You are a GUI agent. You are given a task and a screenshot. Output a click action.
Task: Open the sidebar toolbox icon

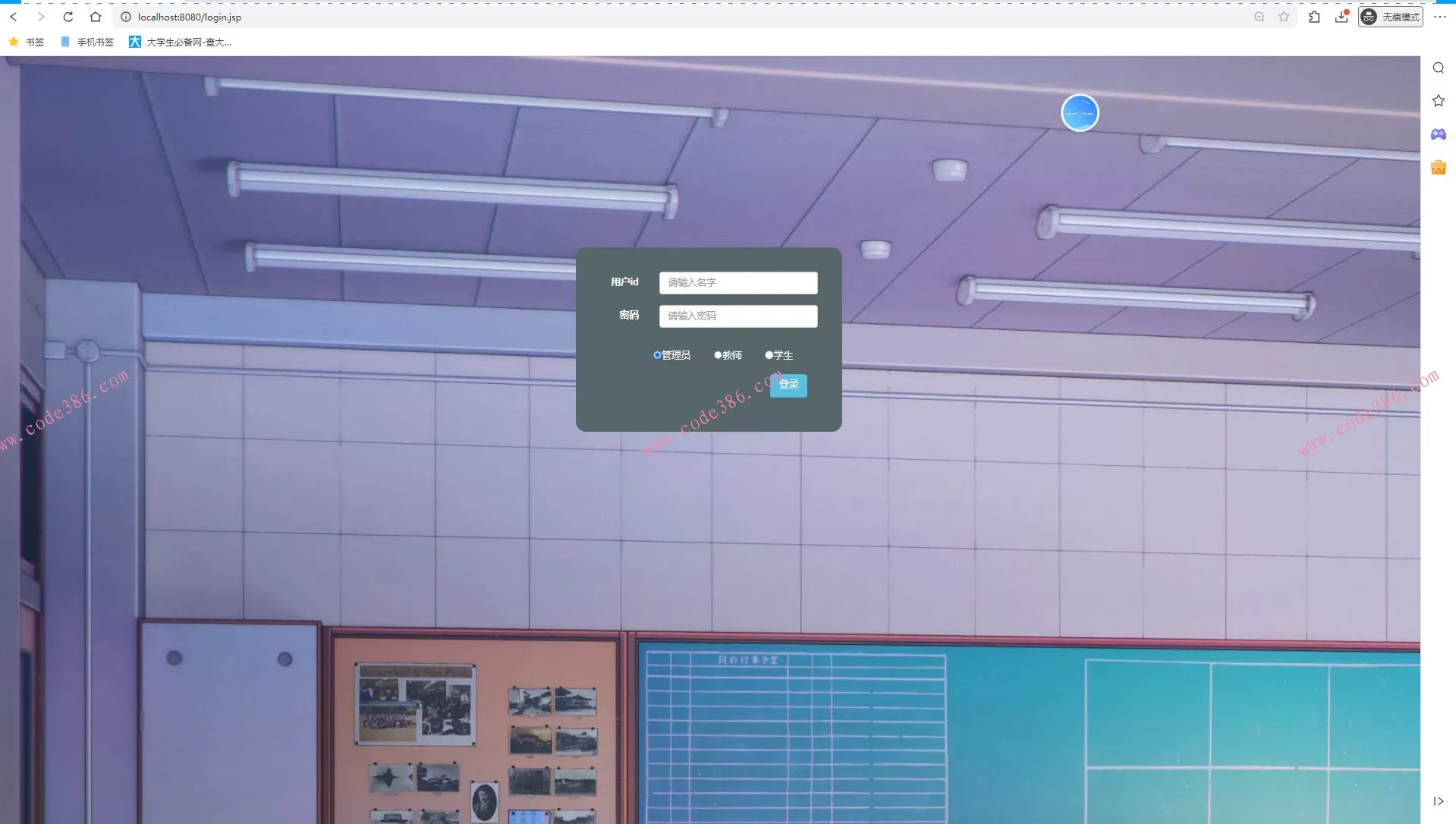click(x=1439, y=168)
